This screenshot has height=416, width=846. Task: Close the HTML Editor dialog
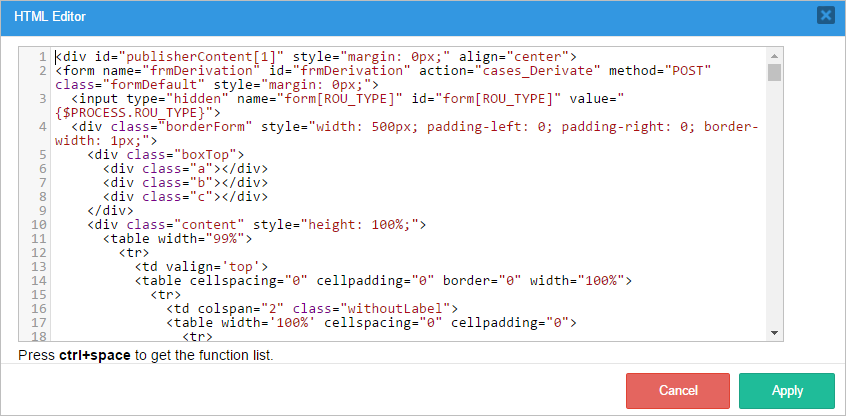pyautogui.click(x=825, y=15)
